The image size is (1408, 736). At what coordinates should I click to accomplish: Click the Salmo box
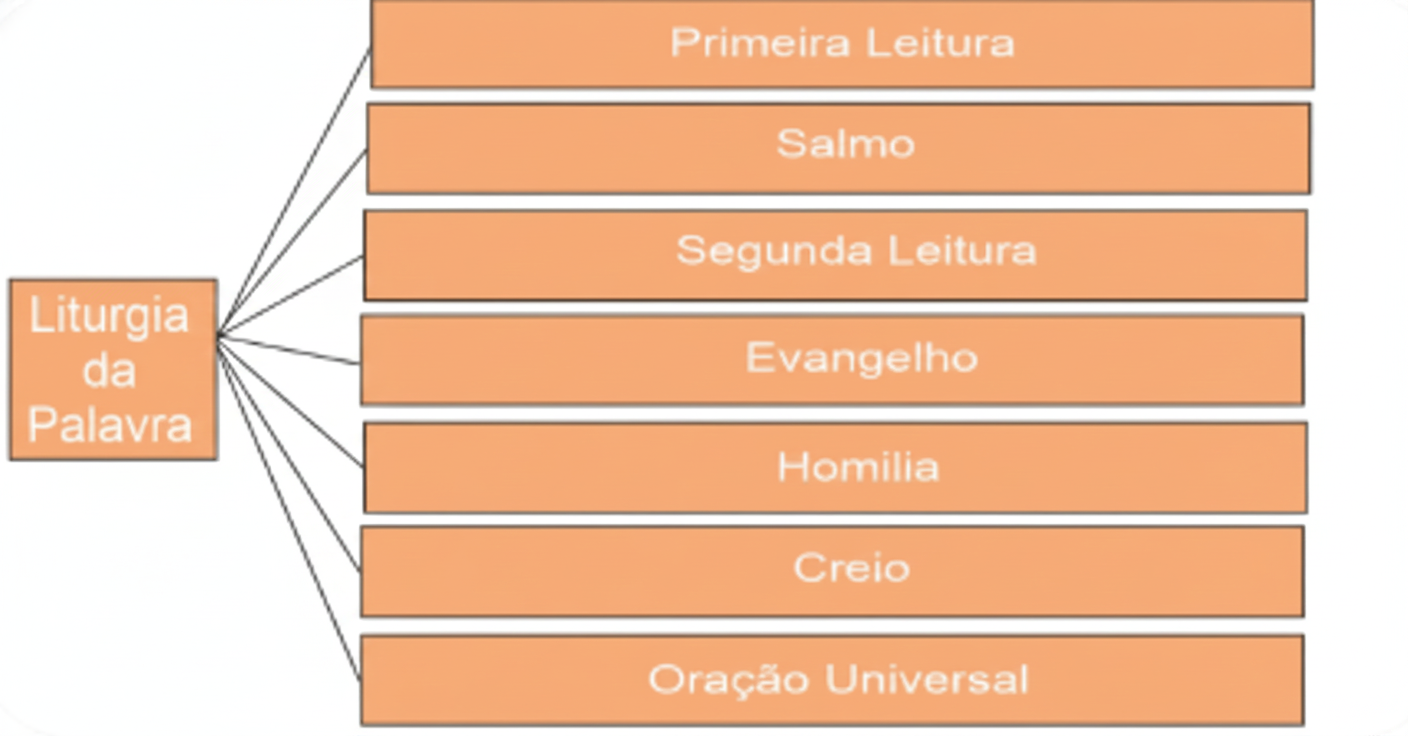coord(838,148)
